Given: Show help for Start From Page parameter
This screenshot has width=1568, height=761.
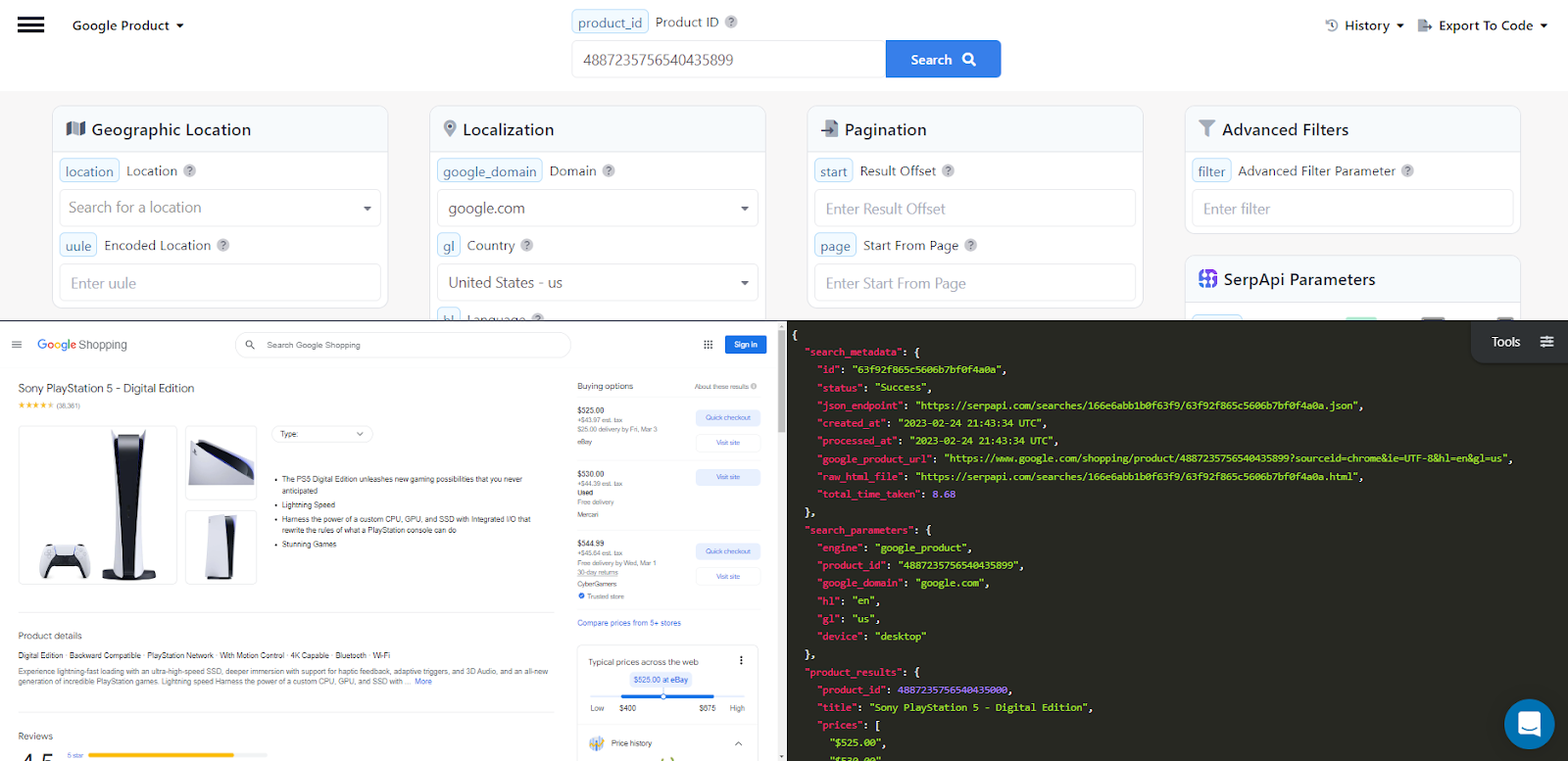Looking at the screenshot, I should (970, 245).
